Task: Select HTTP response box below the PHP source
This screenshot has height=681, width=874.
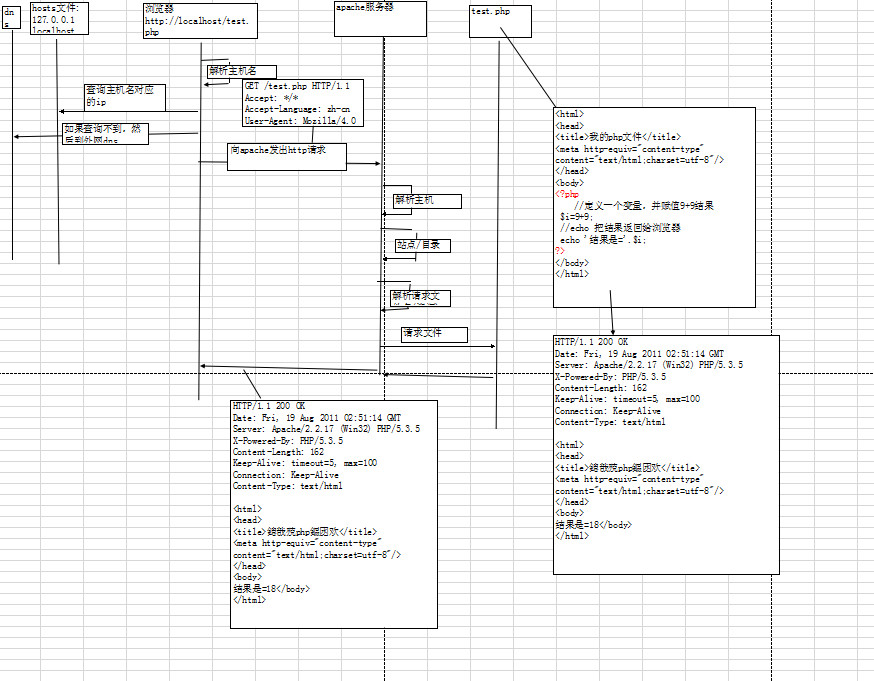Action: click(x=666, y=455)
